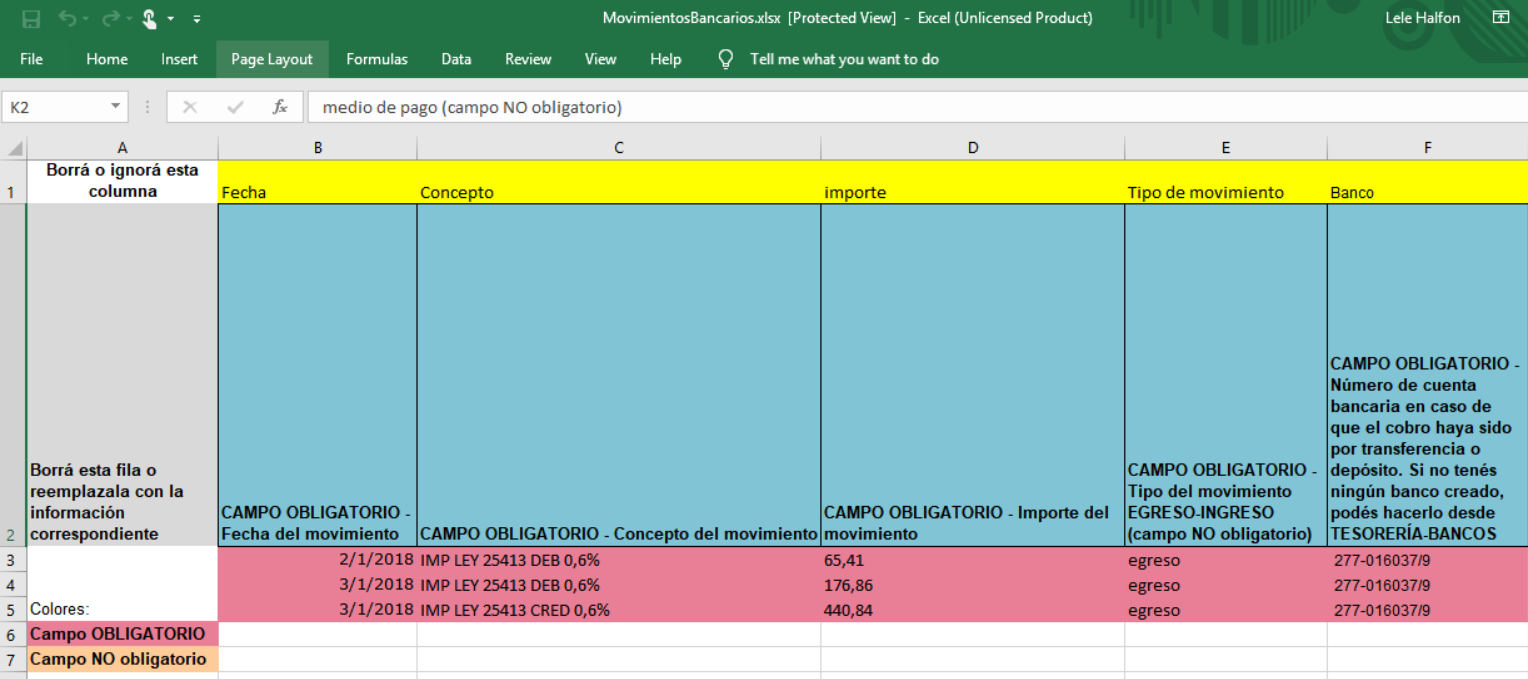This screenshot has height=679, width=1528.
Task: Click the amount cell 65,41
Action: point(973,560)
